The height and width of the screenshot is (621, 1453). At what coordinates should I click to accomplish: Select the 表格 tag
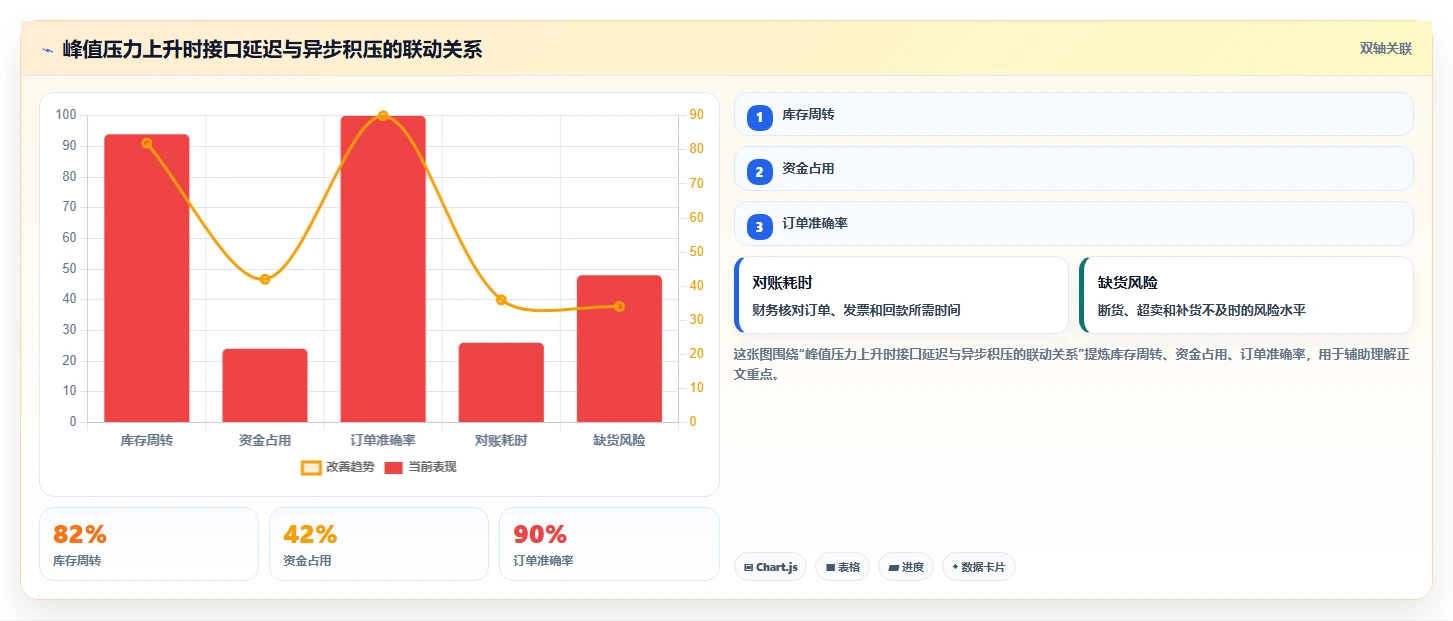point(842,567)
